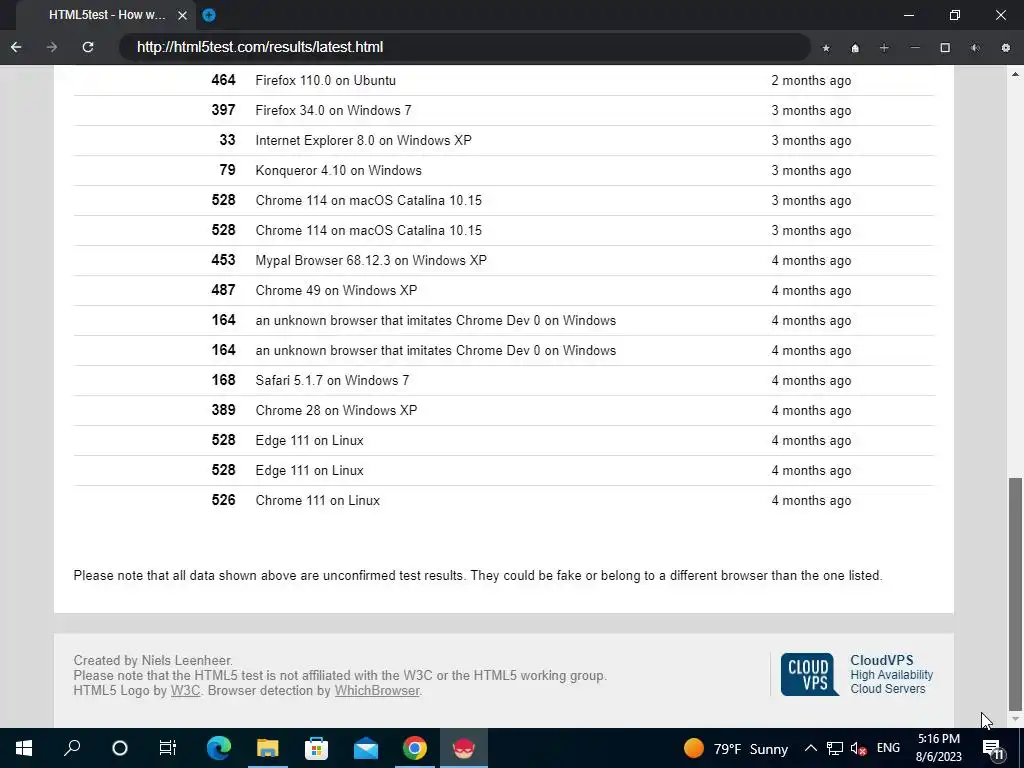Click the unconfirmed test results disclaimer note
1024x768 pixels.
(x=477, y=575)
